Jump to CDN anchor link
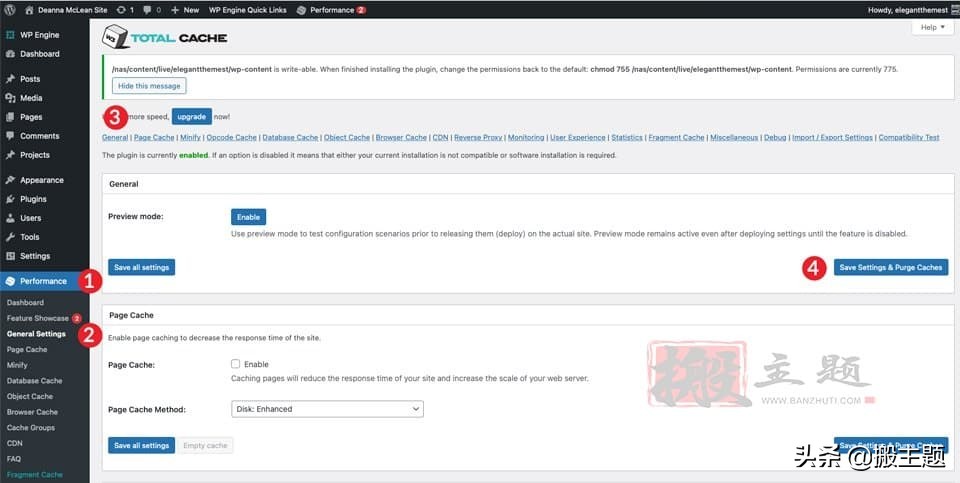 (440, 137)
